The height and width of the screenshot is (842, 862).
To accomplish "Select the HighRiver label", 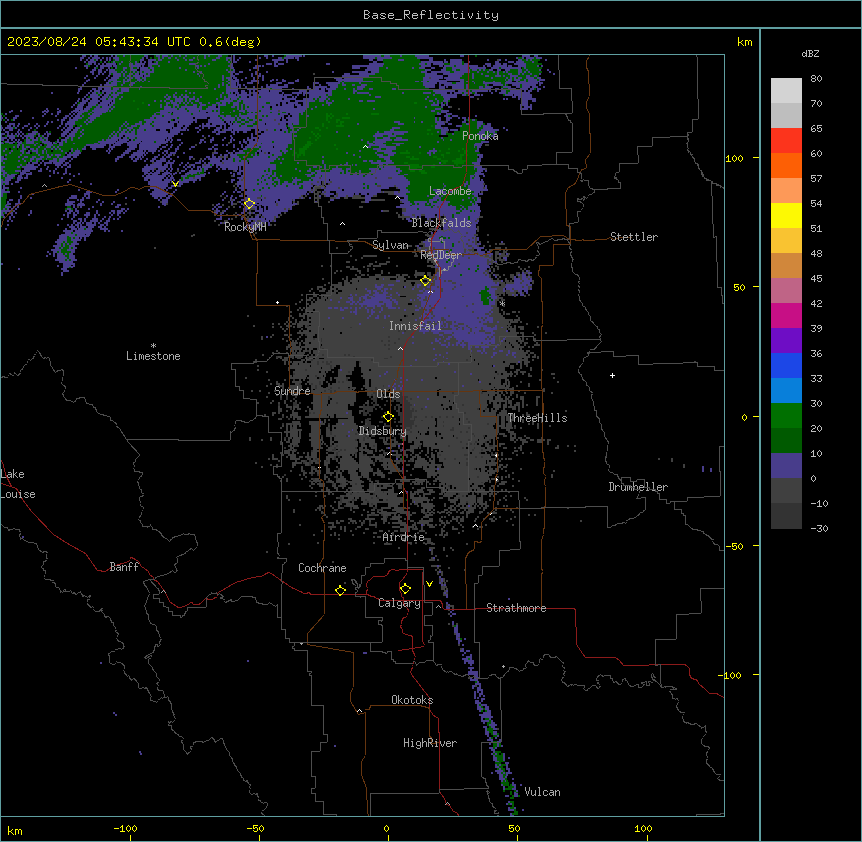I will click(x=430, y=743).
